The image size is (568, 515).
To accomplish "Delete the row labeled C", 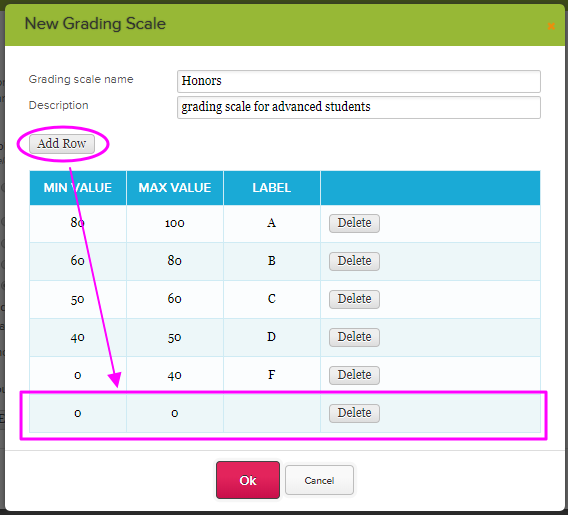I will (354, 299).
